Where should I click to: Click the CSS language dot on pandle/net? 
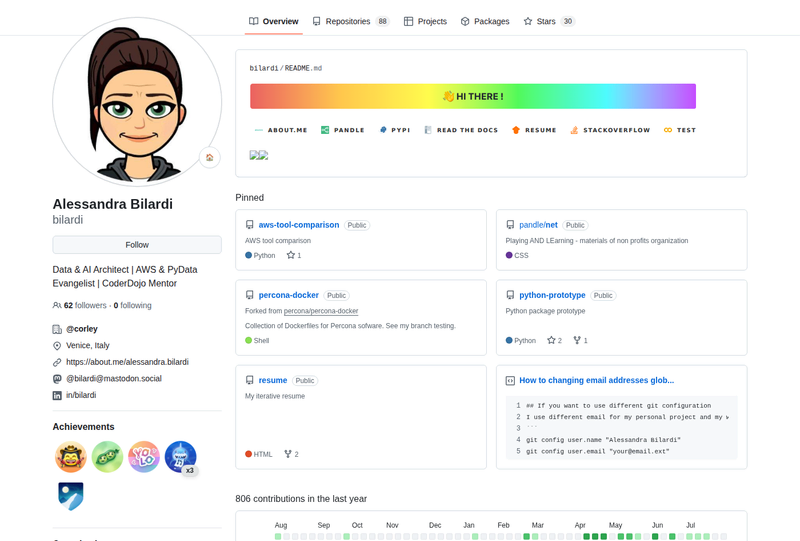click(509, 255)
